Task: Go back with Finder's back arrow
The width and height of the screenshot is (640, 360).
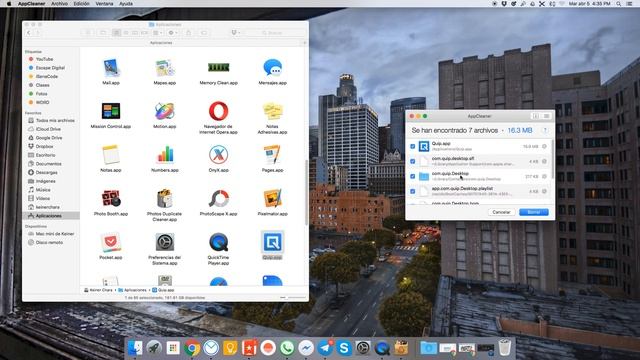Action: [x=29, y=33]
